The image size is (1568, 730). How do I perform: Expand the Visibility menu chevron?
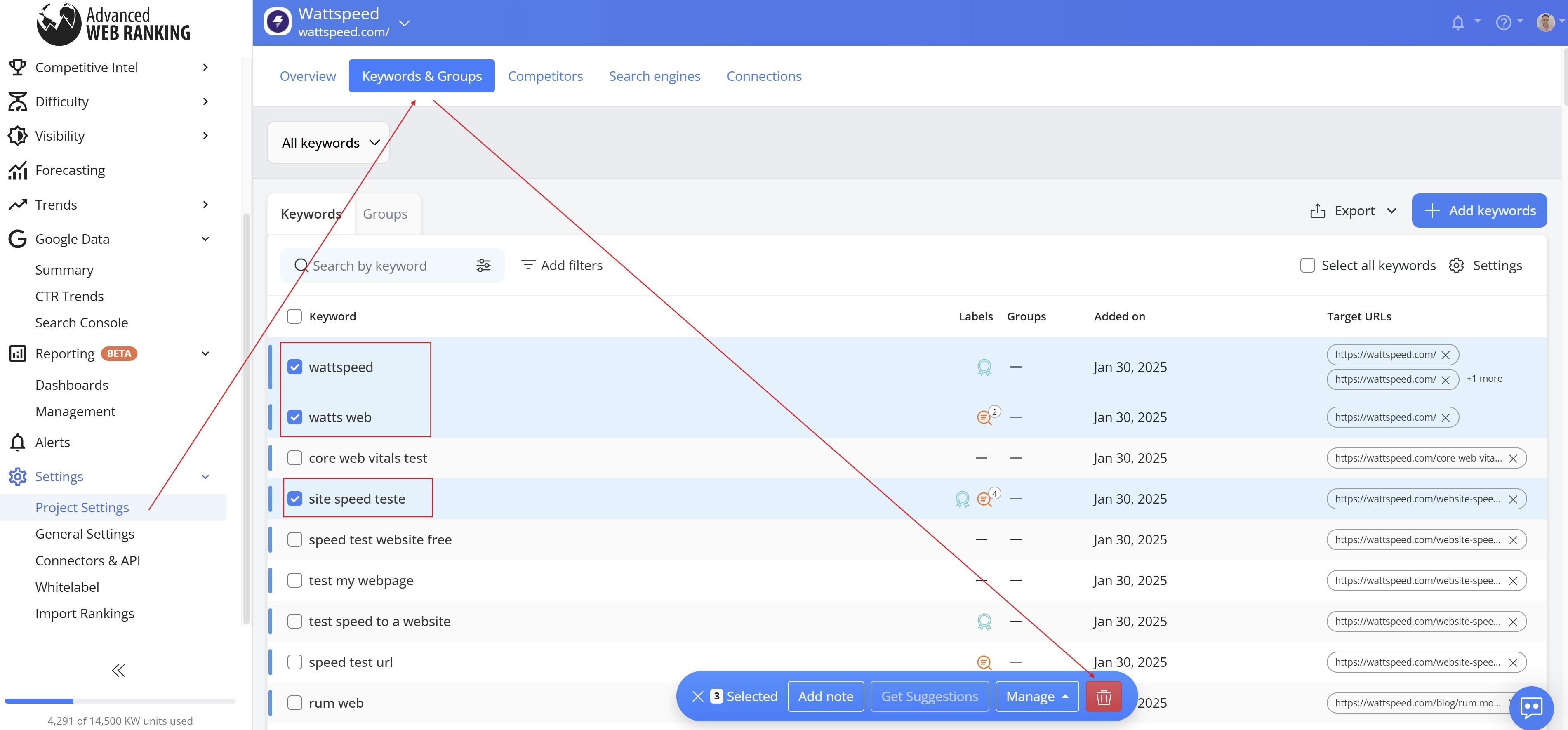pos(206,136)
